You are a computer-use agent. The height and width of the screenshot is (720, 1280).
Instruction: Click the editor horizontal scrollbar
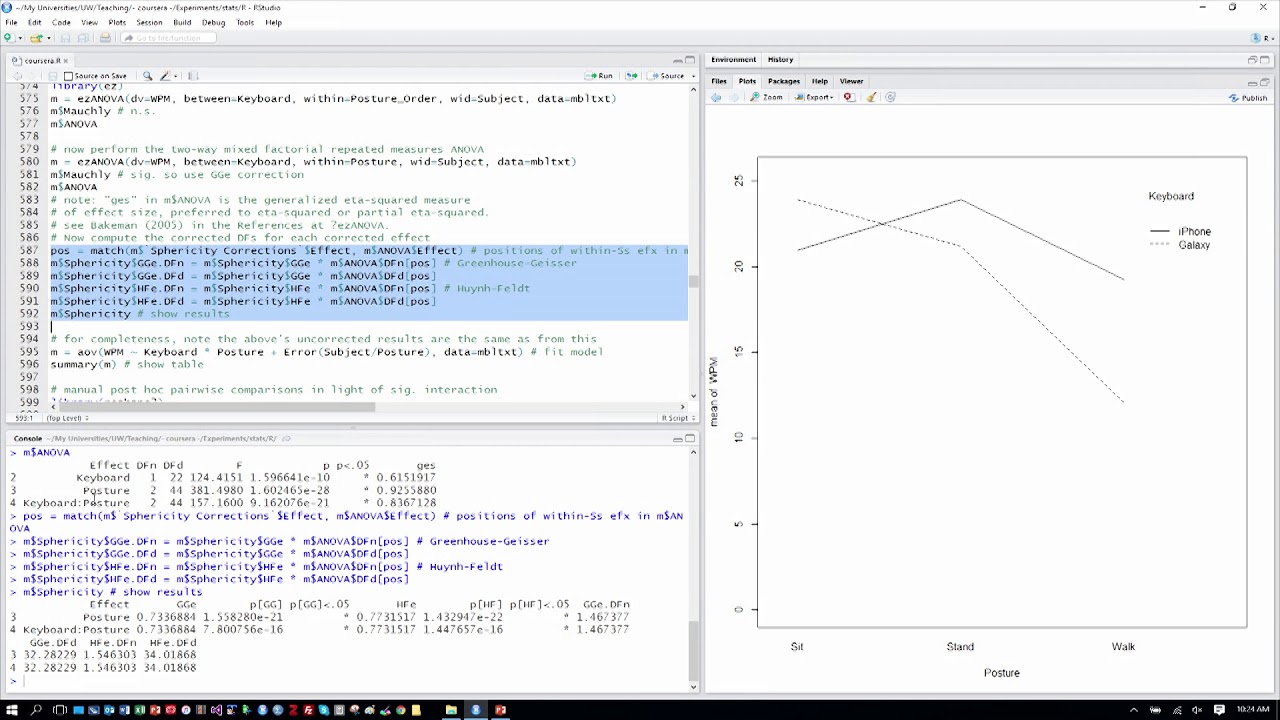click(x=368, y=407)
